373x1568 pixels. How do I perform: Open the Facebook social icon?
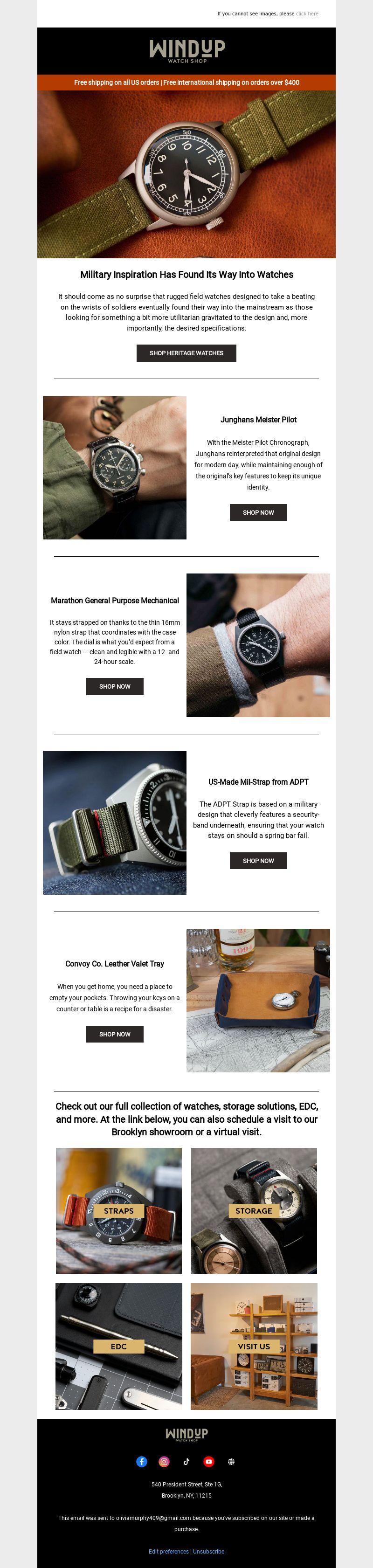141,1462
